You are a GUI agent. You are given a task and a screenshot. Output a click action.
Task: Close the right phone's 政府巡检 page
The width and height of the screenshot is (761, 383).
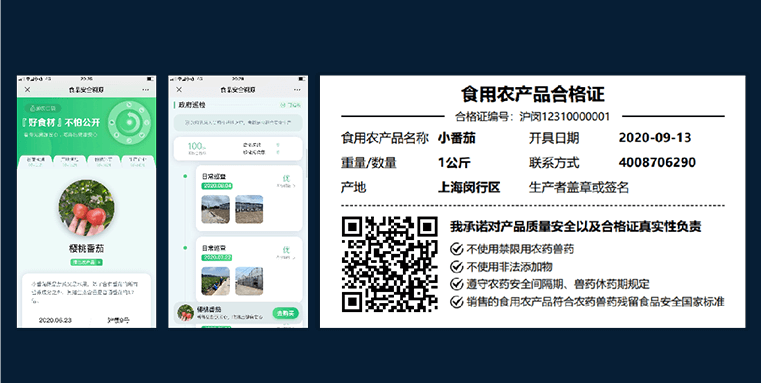[x=179, y=90]
